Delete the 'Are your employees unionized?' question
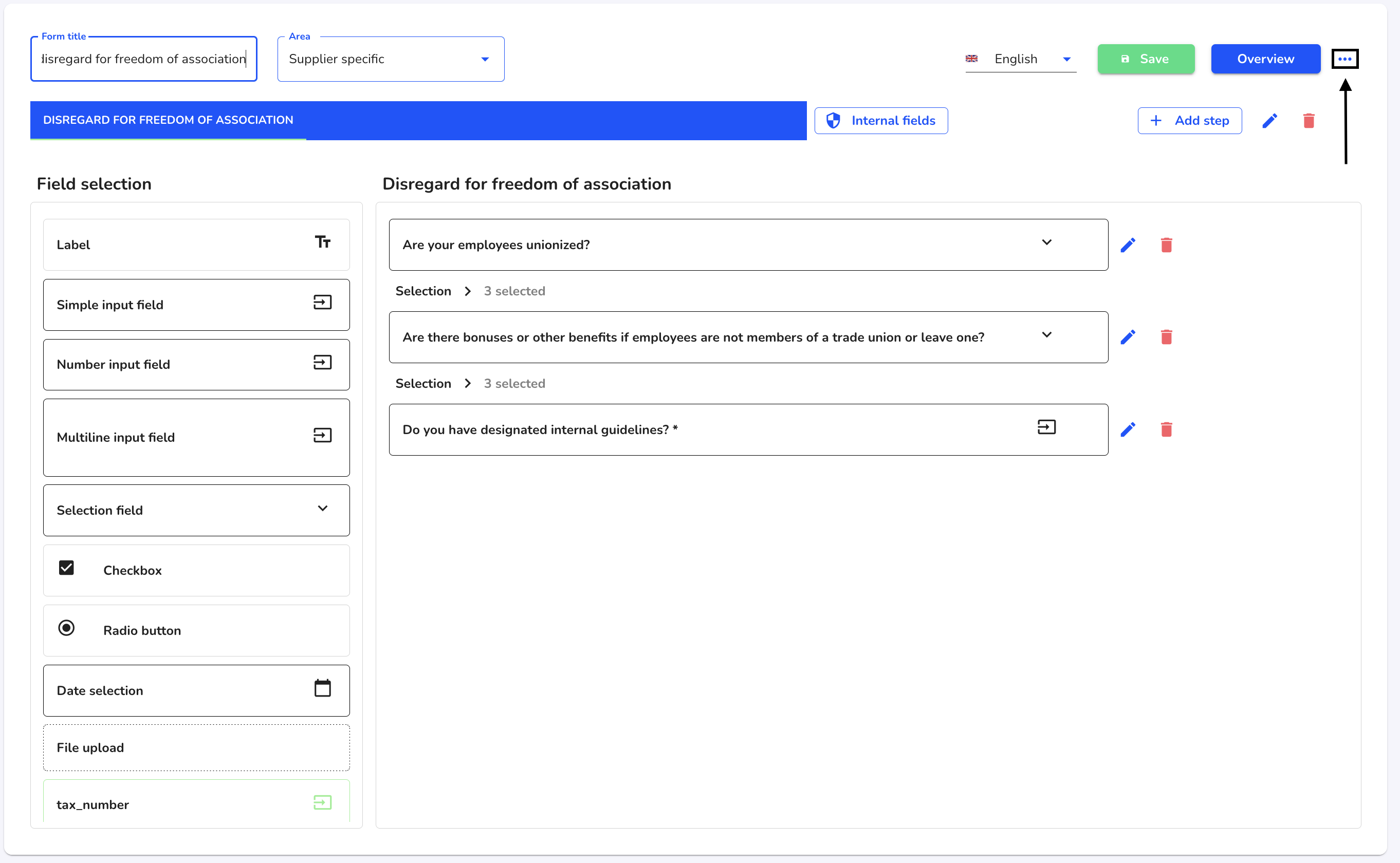 click(x=1166, y=245)
